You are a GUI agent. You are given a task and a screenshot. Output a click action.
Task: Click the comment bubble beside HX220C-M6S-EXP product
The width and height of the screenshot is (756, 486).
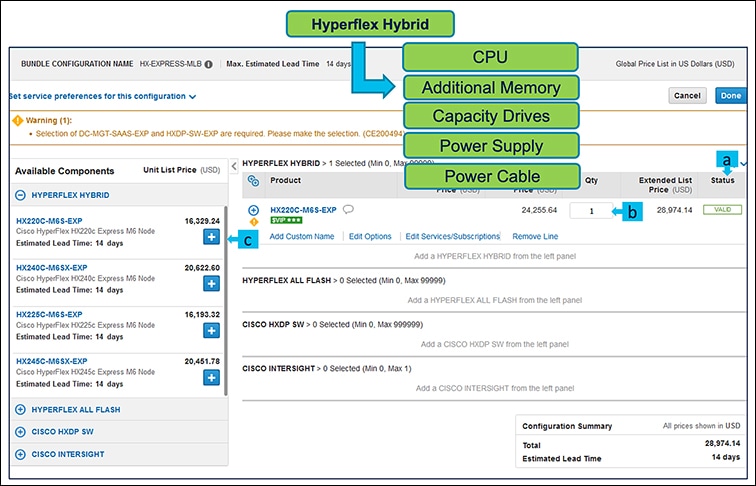[348, 209]
